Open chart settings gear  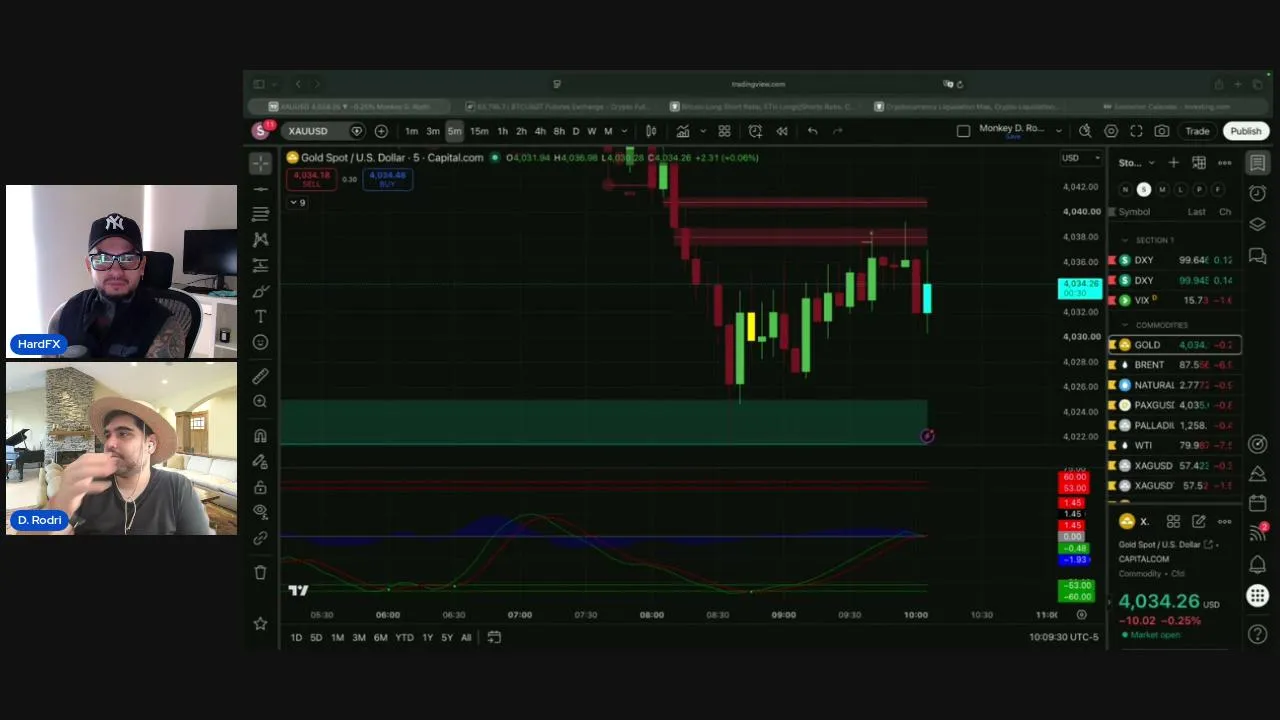click(x=1111, y=131)
